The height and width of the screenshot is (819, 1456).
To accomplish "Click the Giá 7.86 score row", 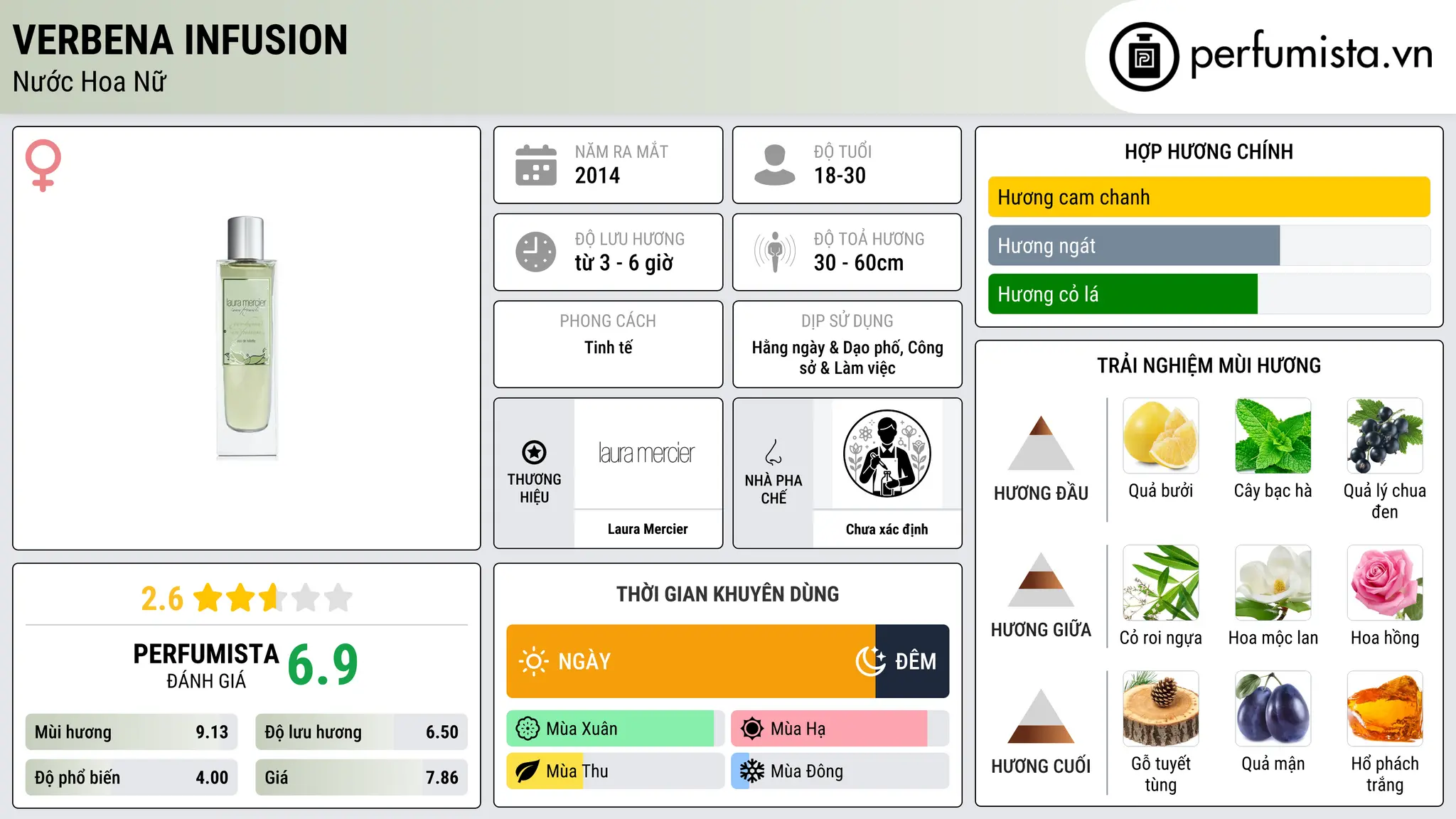I will click(361, 778).
